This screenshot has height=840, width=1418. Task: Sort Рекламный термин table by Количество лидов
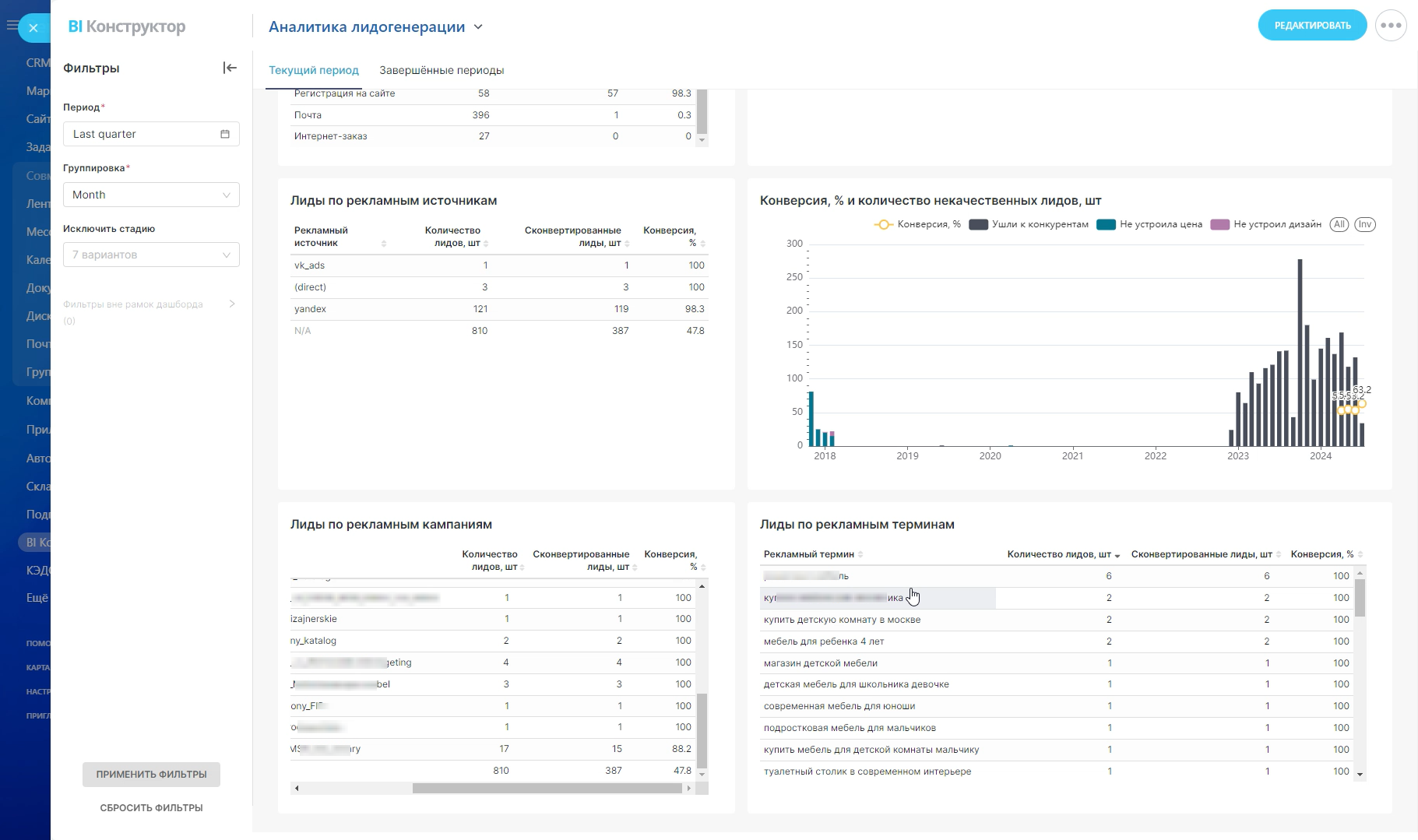1117,555
